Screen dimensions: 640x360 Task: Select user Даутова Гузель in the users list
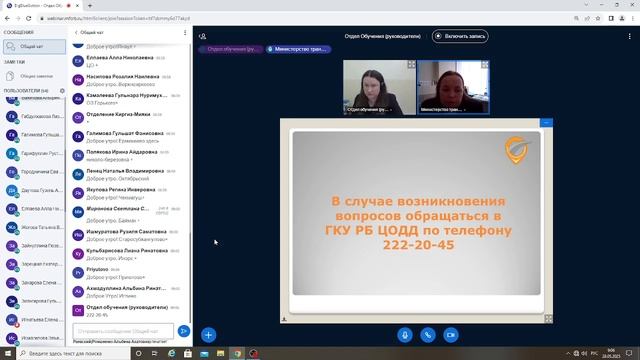34,190
